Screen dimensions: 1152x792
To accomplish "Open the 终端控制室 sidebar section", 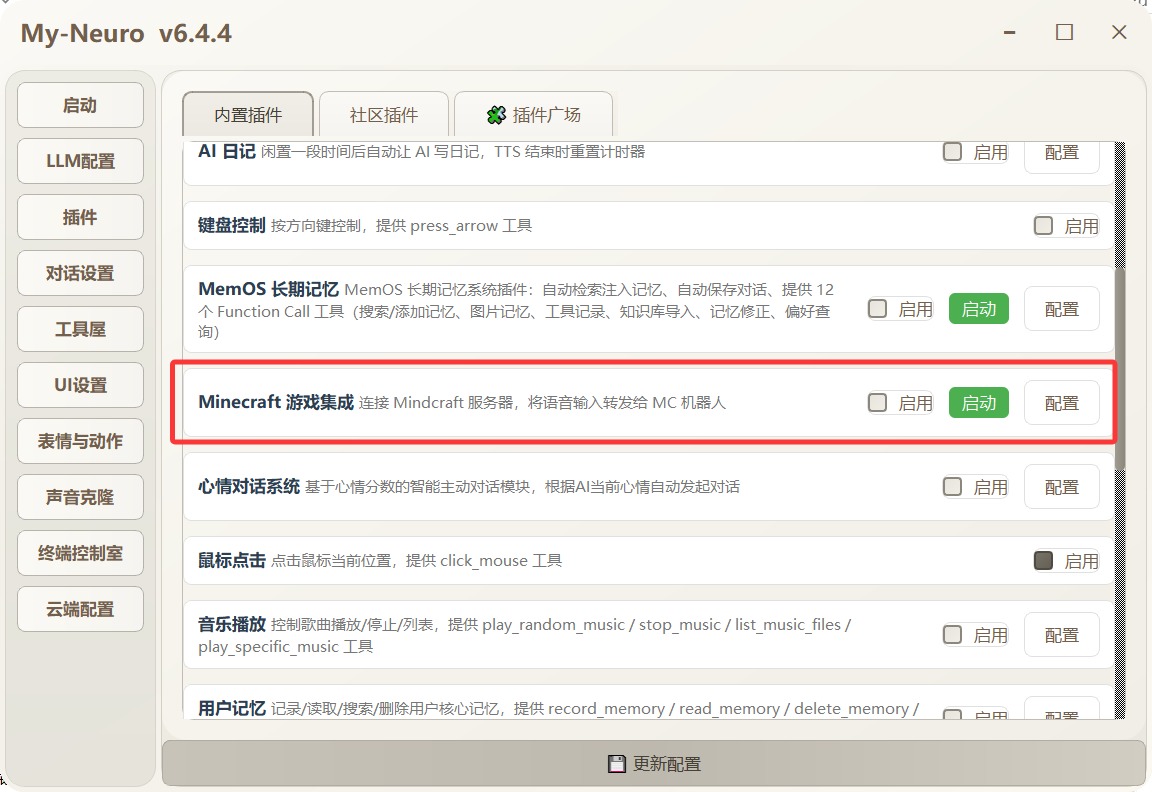I will coord(81,553).
